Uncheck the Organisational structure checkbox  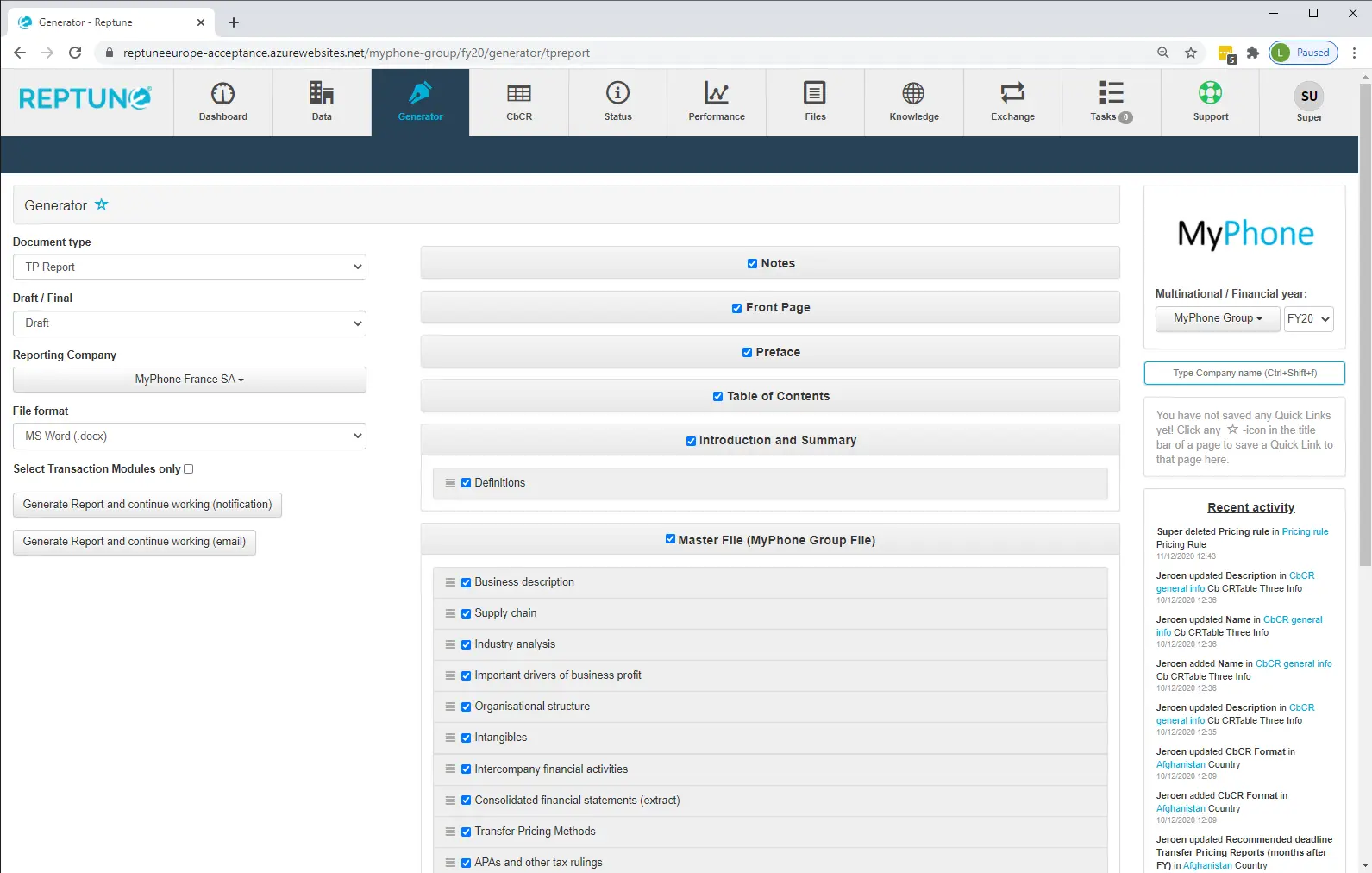[466, 707]
